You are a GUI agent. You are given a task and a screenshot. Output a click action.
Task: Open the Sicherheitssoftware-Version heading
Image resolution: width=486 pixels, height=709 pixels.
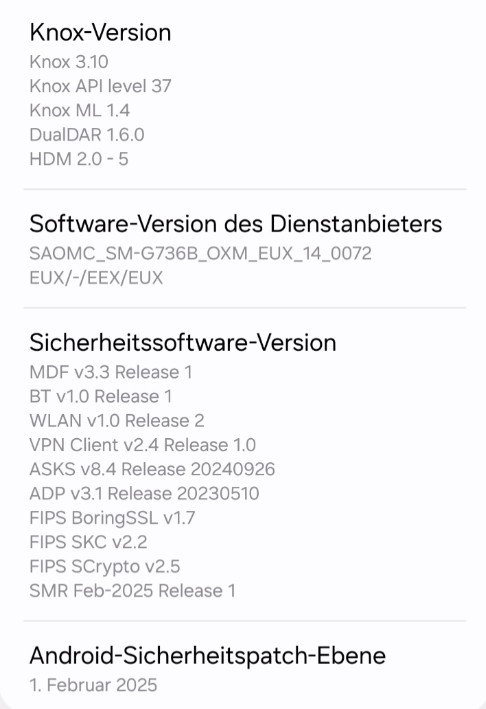point(183,343)
